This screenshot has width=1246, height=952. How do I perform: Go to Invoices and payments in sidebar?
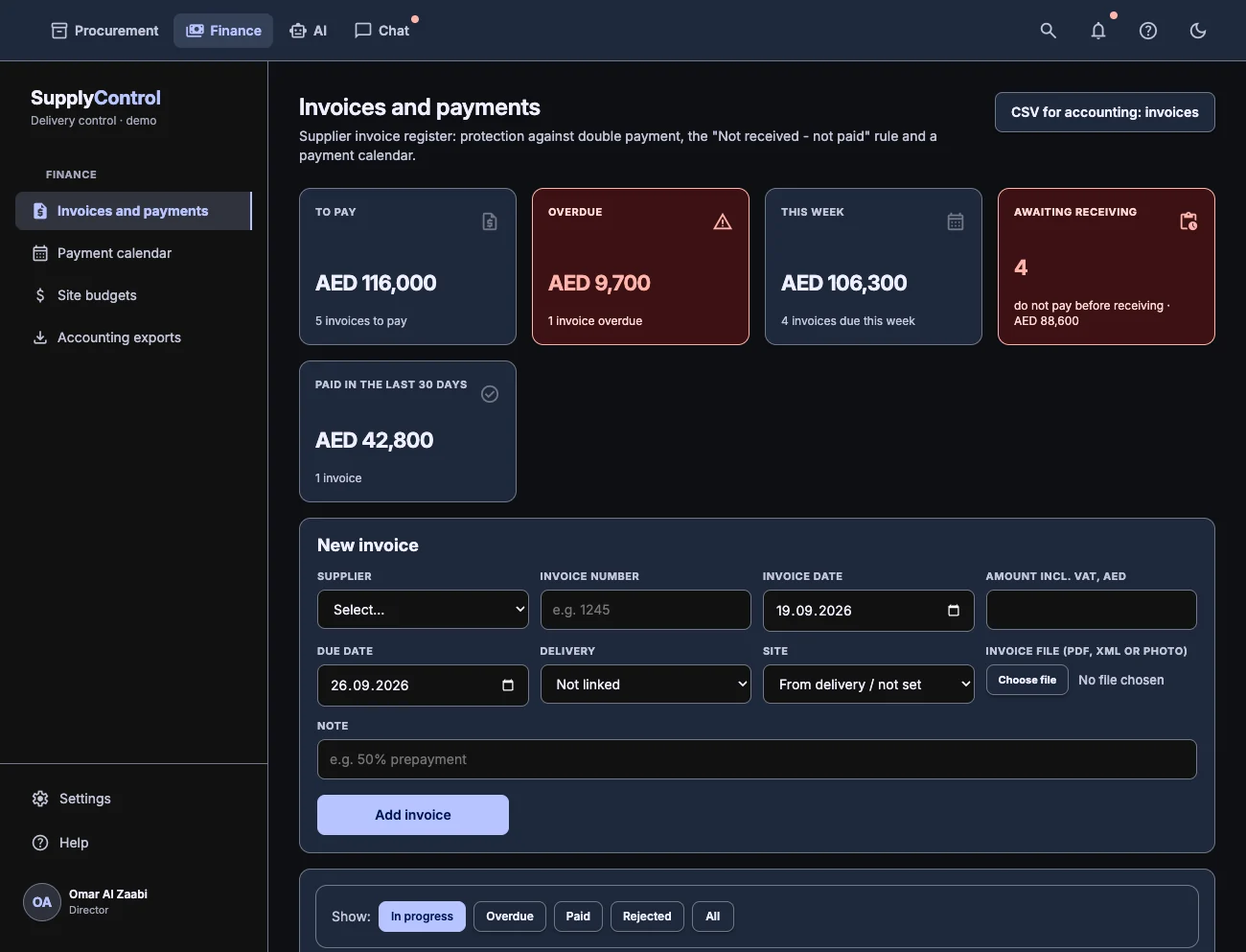pyautogui.click(x=133, y=211)
